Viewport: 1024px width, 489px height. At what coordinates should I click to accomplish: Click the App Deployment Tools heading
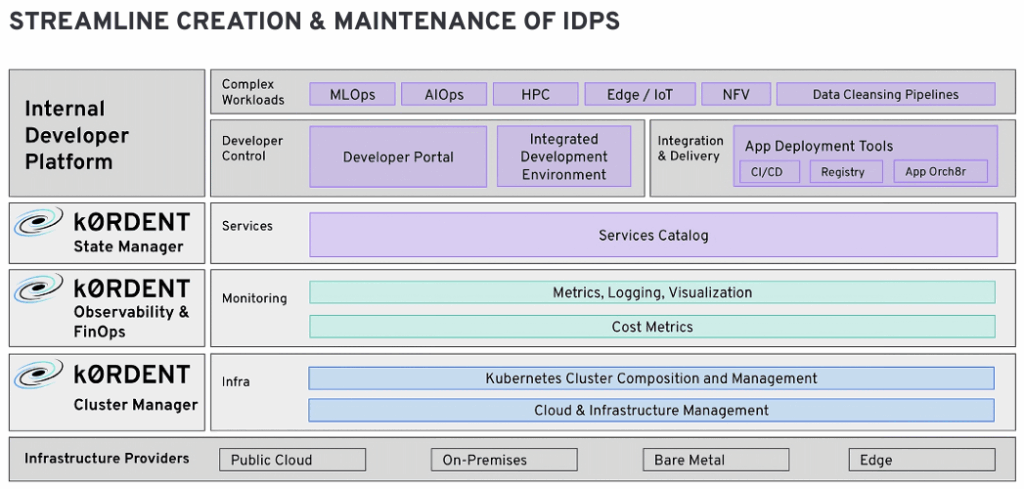click(819, 146)
